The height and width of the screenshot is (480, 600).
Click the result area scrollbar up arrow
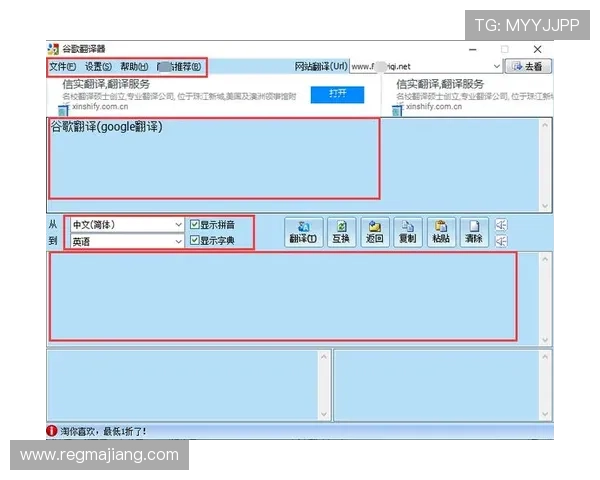click(x=545, y=259)
